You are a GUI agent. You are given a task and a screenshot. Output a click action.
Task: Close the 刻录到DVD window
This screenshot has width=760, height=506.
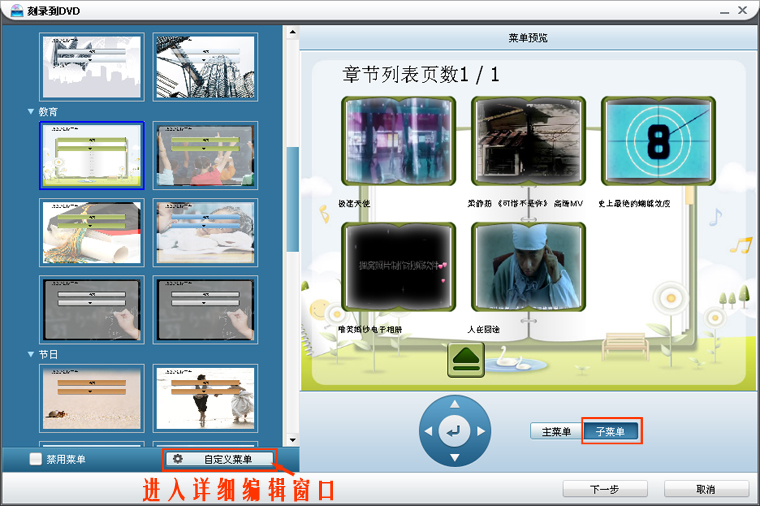pyautogui.click(x=743, y=10)
